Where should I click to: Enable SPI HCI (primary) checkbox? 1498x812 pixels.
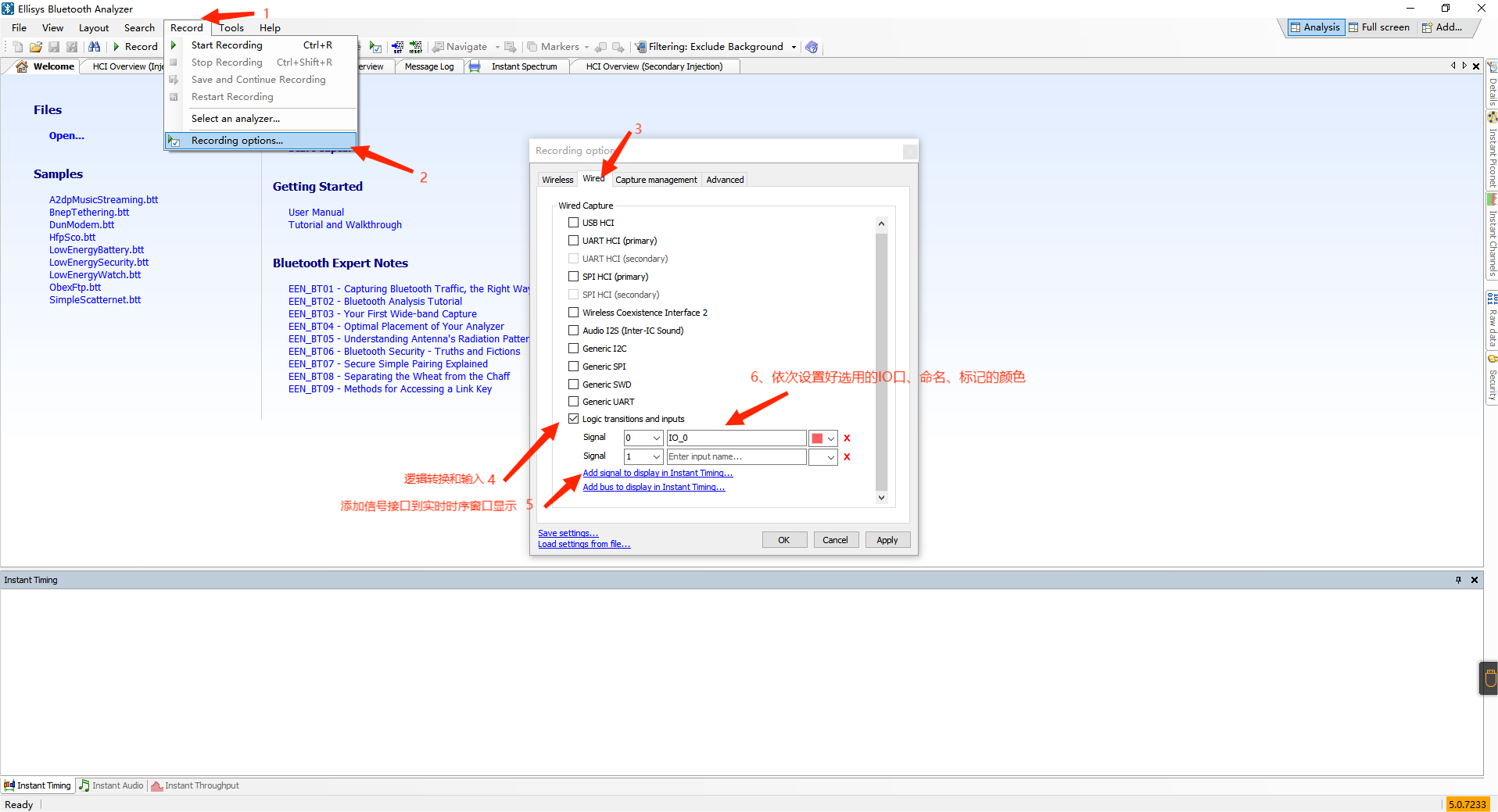573,277
